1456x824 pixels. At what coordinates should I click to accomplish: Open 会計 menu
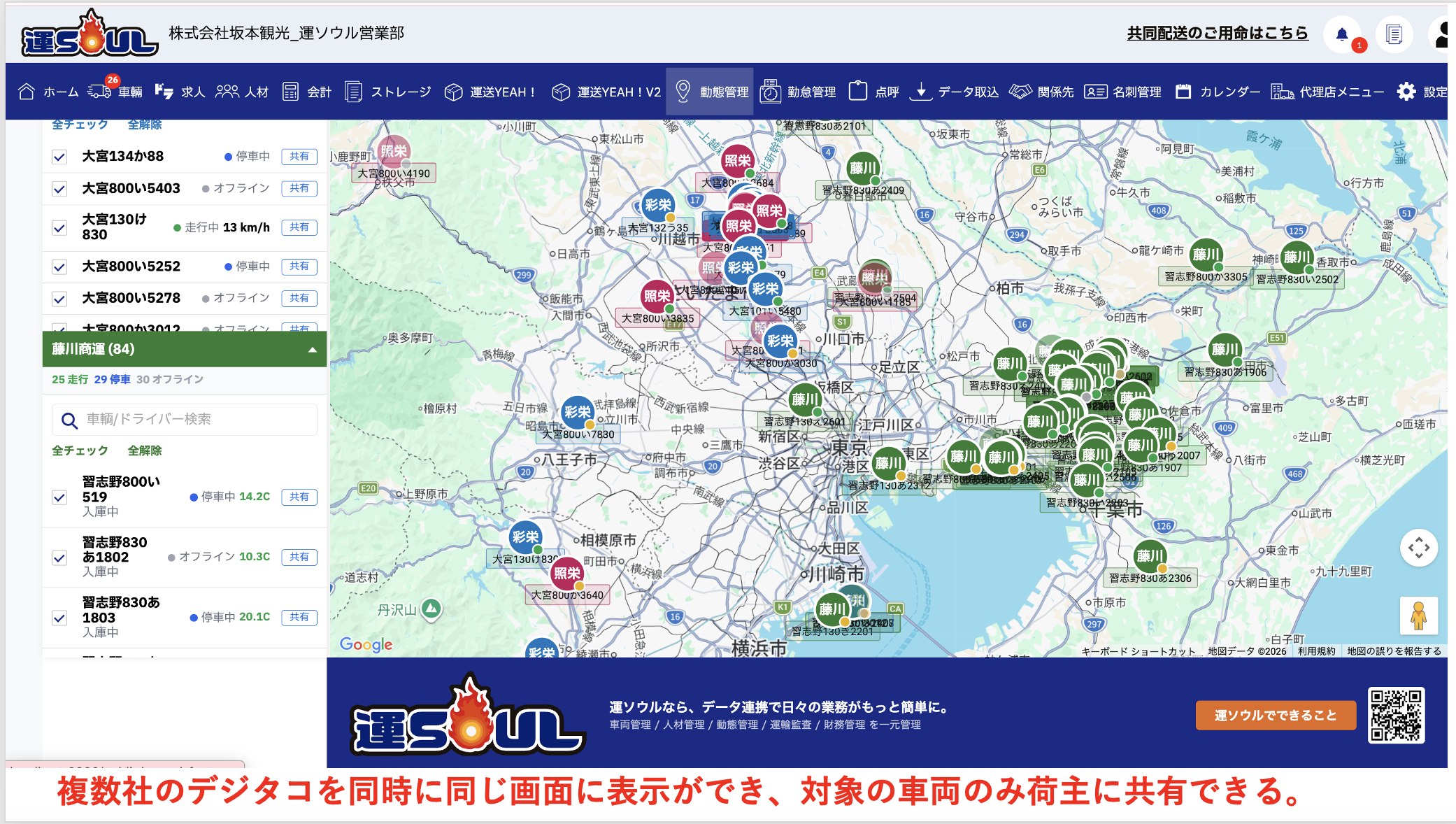(x=307, y=92)
